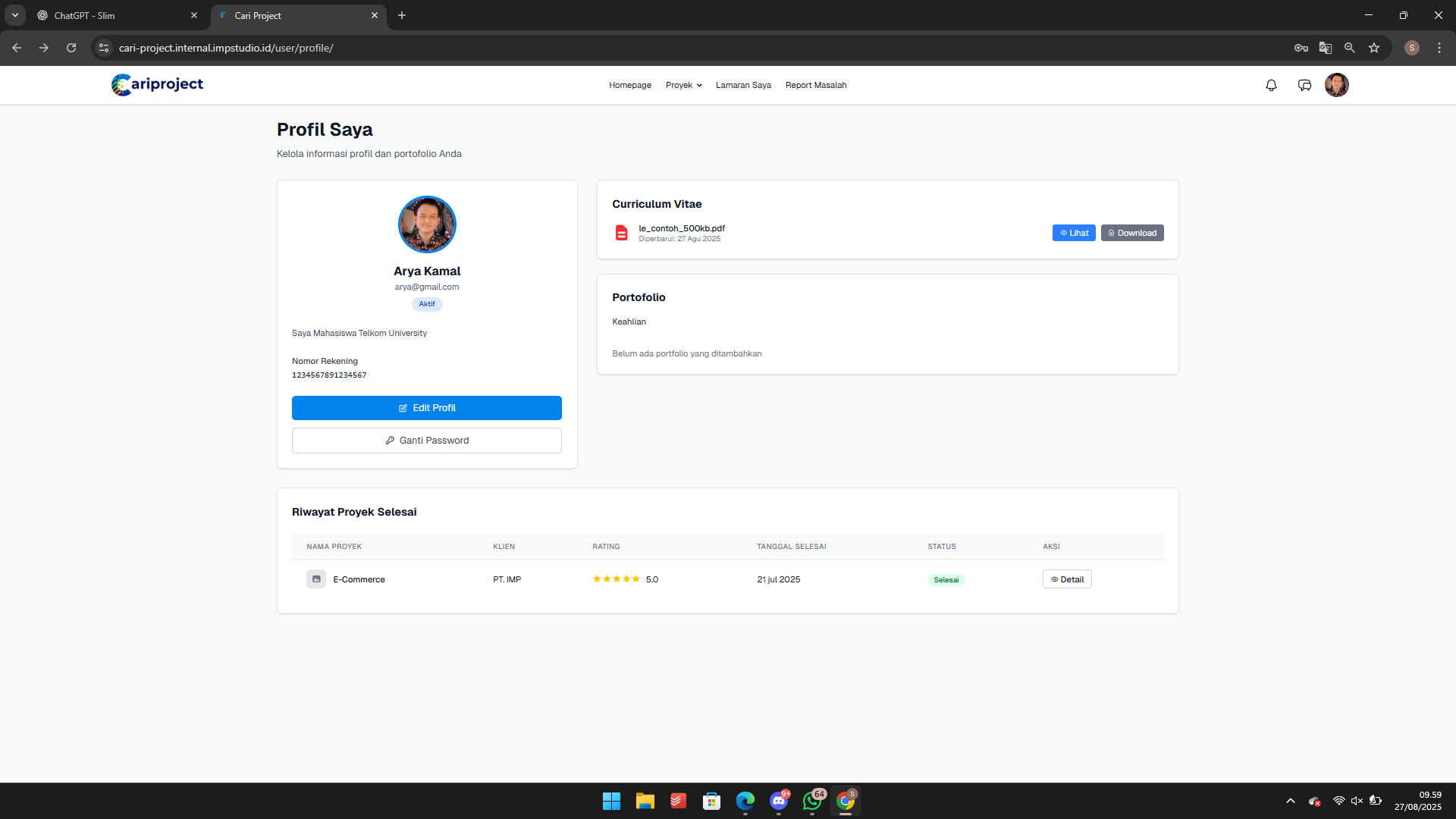Image resolution: width=1456 pixels, height=819 pixels.
Task: Open the tab search dropdown arrow
Action: click(x=14, y=15)
